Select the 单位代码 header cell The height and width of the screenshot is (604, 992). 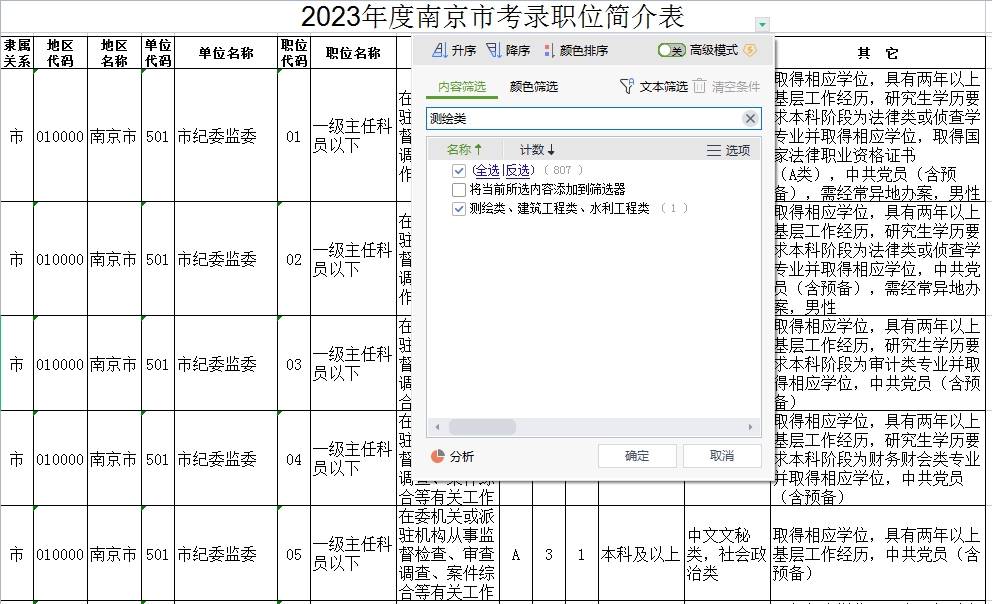click(158, 52)
